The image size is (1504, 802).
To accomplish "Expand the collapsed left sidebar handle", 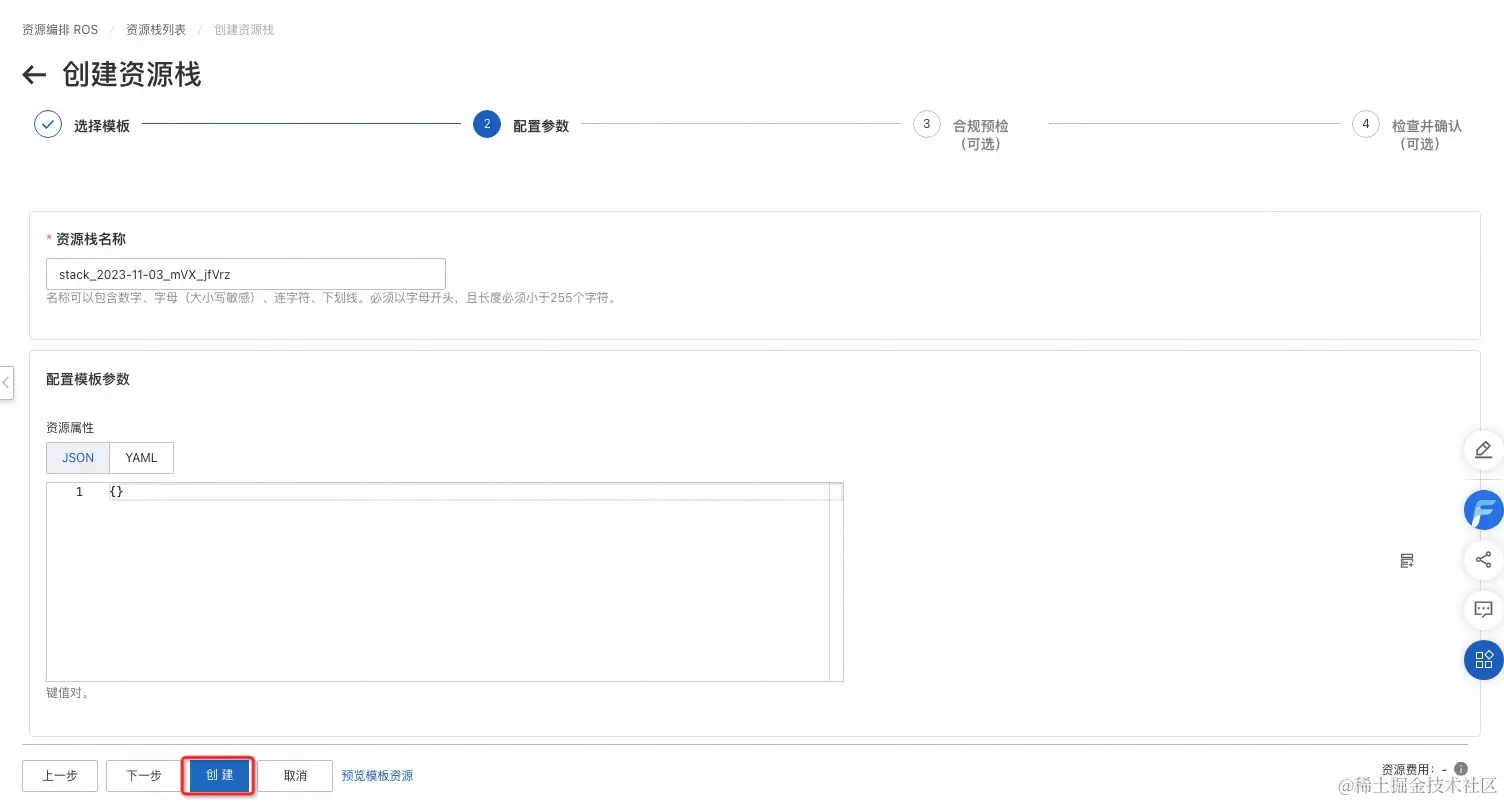I will coord(6,383).
